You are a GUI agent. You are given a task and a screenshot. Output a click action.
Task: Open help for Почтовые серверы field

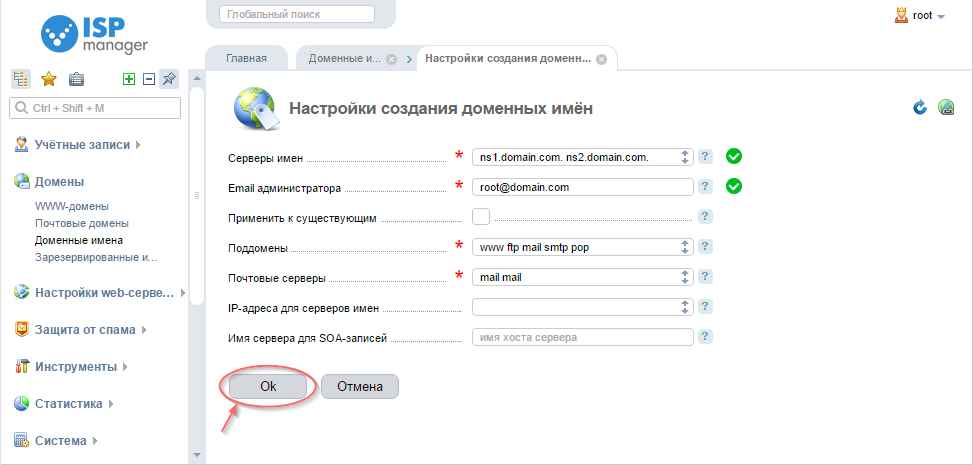[x=705, y=277]
